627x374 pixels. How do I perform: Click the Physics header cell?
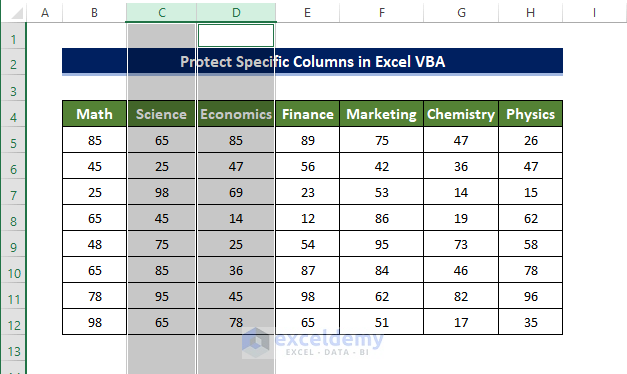point(531,114)
